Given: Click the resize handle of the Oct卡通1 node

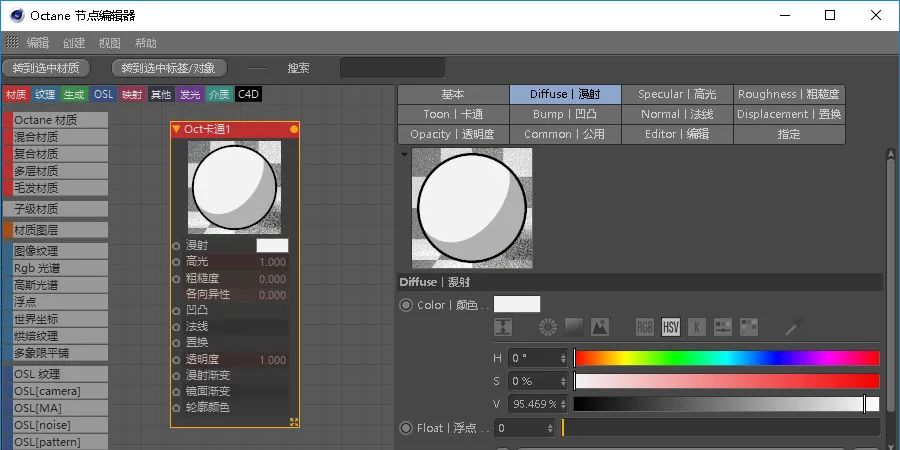Looking at the screenshot, I should pos(294,422).
